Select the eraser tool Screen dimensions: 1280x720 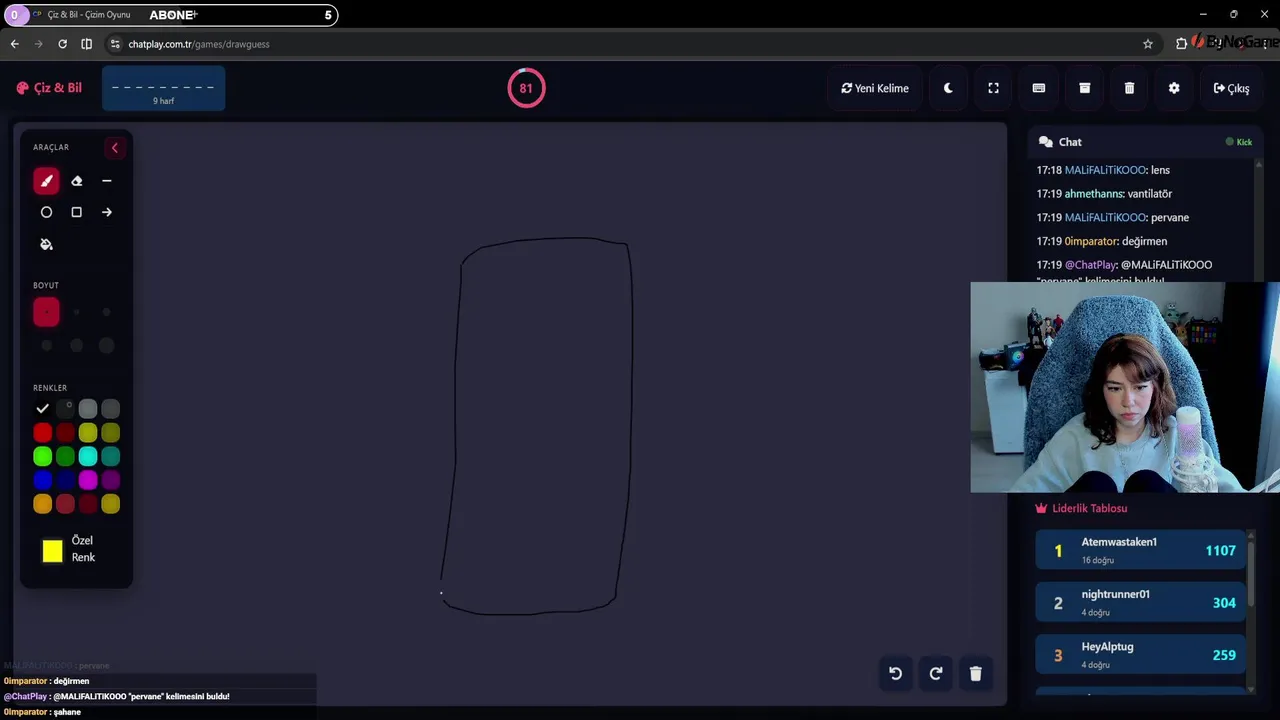(76, 181)
